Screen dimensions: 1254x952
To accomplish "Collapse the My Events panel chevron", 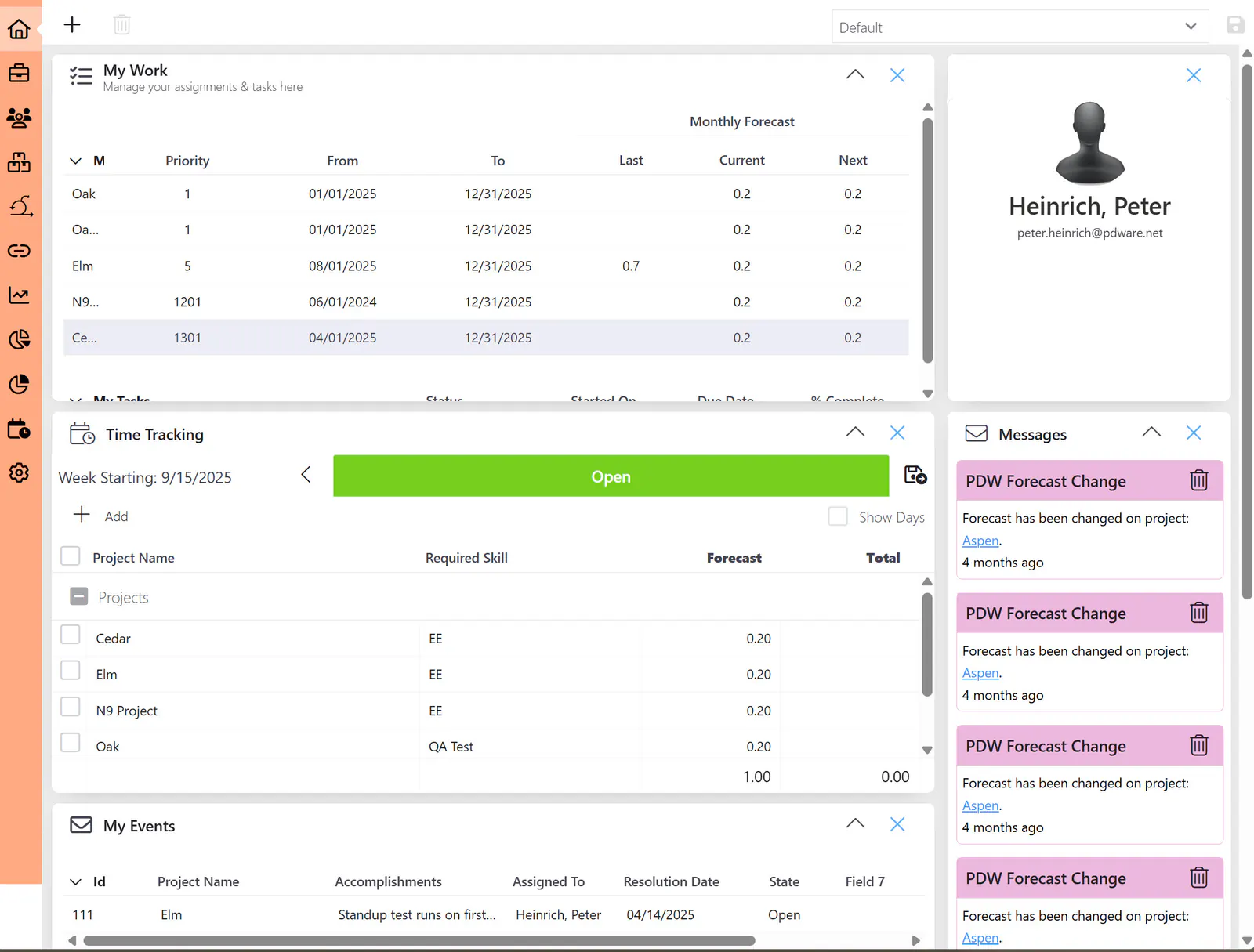I will (855, 823).
